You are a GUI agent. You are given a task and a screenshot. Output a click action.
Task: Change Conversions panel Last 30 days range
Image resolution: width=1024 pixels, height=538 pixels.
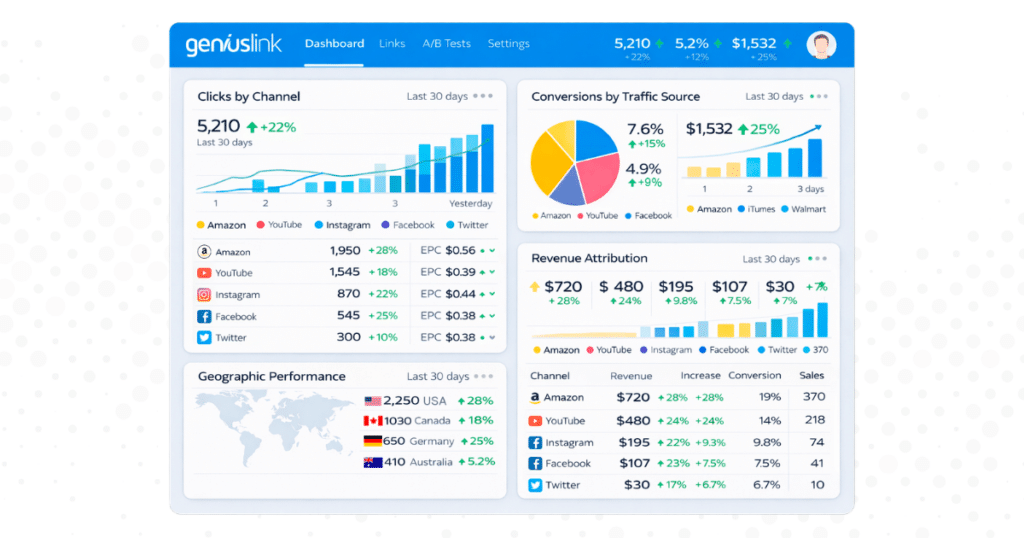pos(774,96)
